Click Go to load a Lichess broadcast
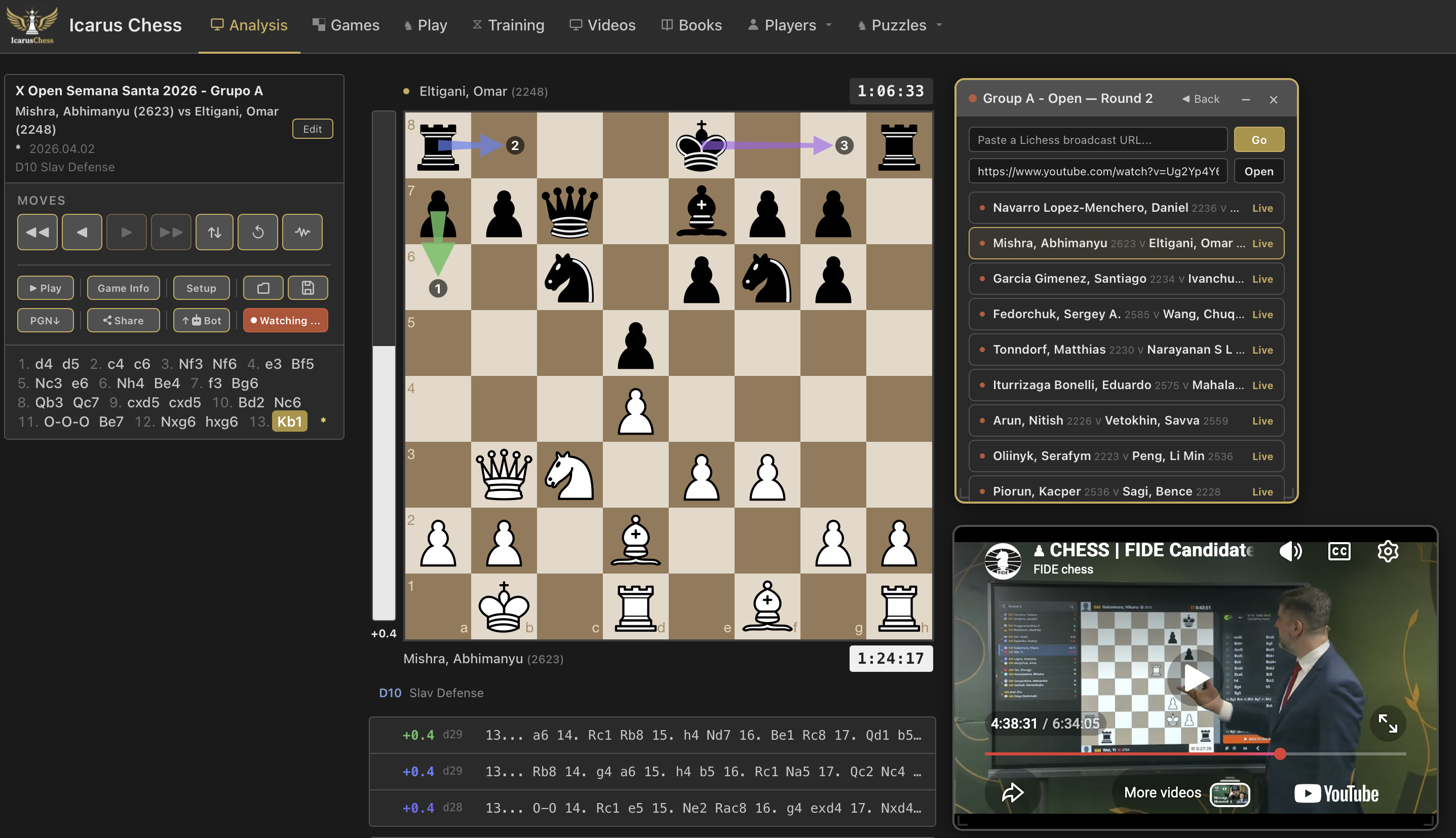 coord(1258,139)
